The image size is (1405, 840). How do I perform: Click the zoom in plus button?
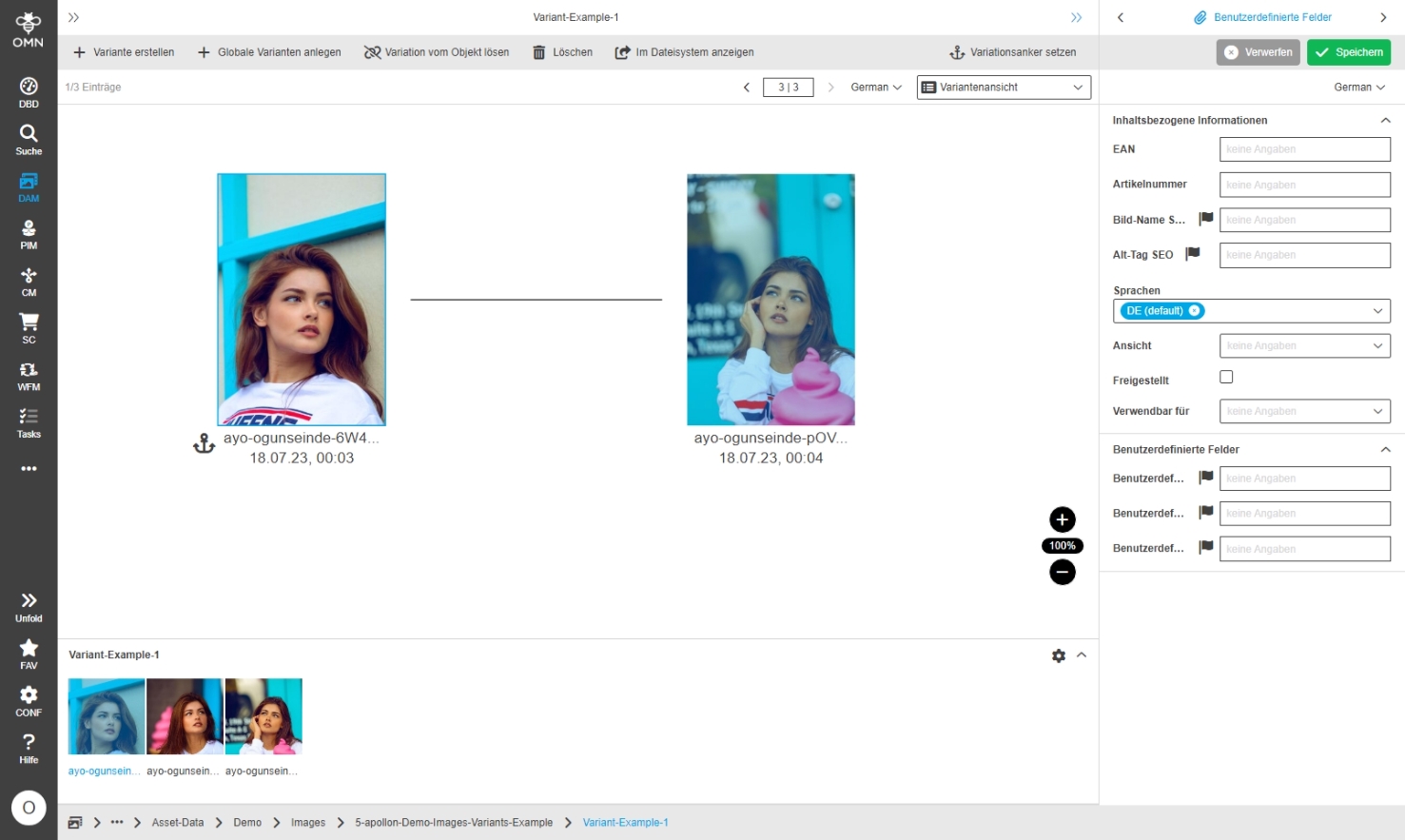click(x=1062, y=519)
